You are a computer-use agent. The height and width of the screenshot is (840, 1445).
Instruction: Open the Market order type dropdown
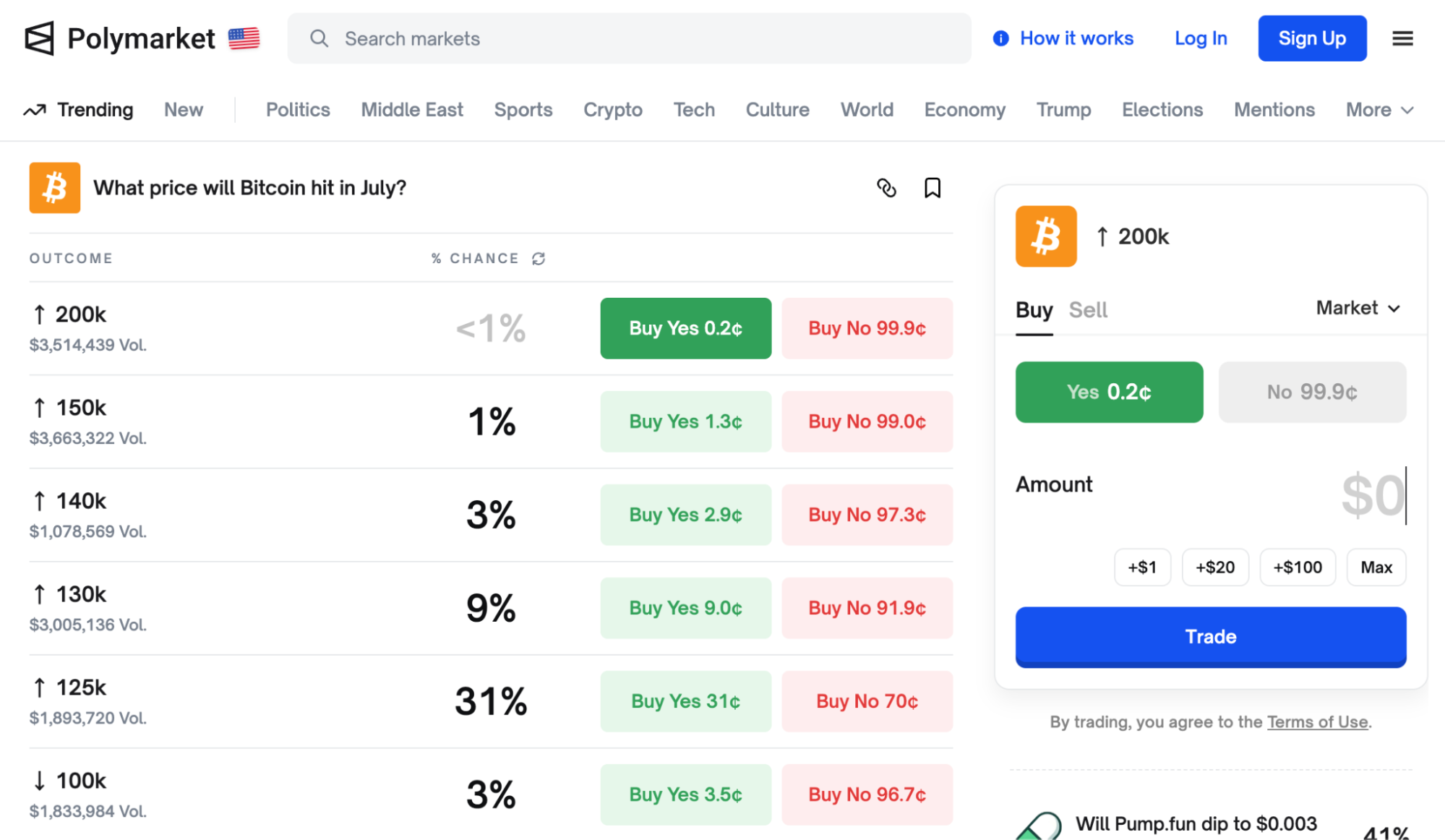pos(1358,308)
